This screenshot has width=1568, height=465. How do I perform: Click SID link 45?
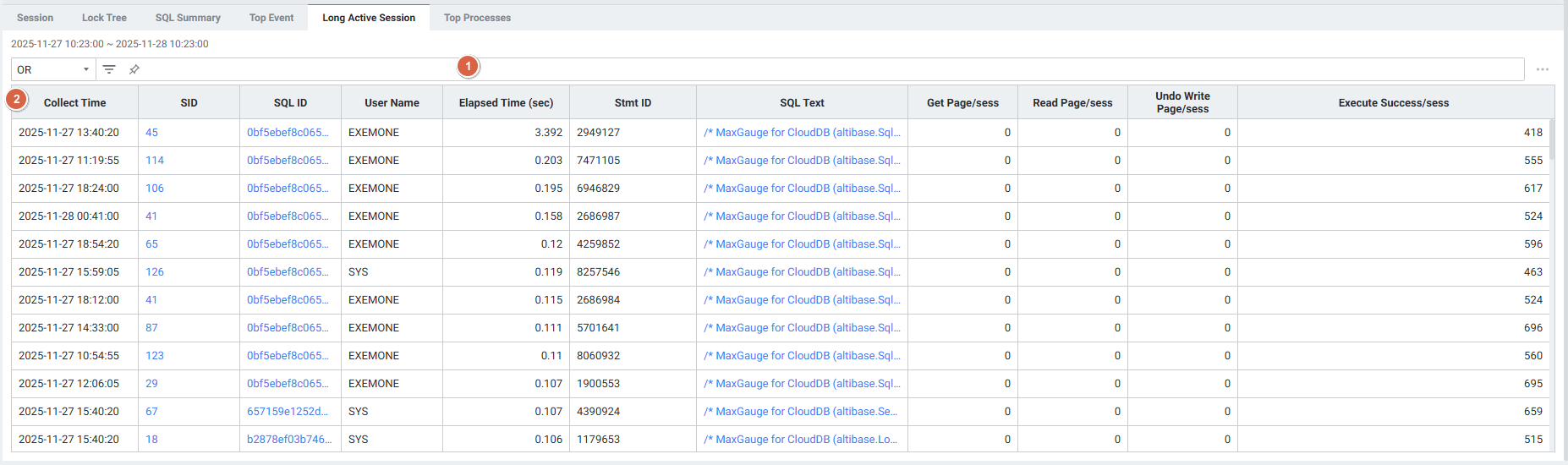click(x=152, y=133)
